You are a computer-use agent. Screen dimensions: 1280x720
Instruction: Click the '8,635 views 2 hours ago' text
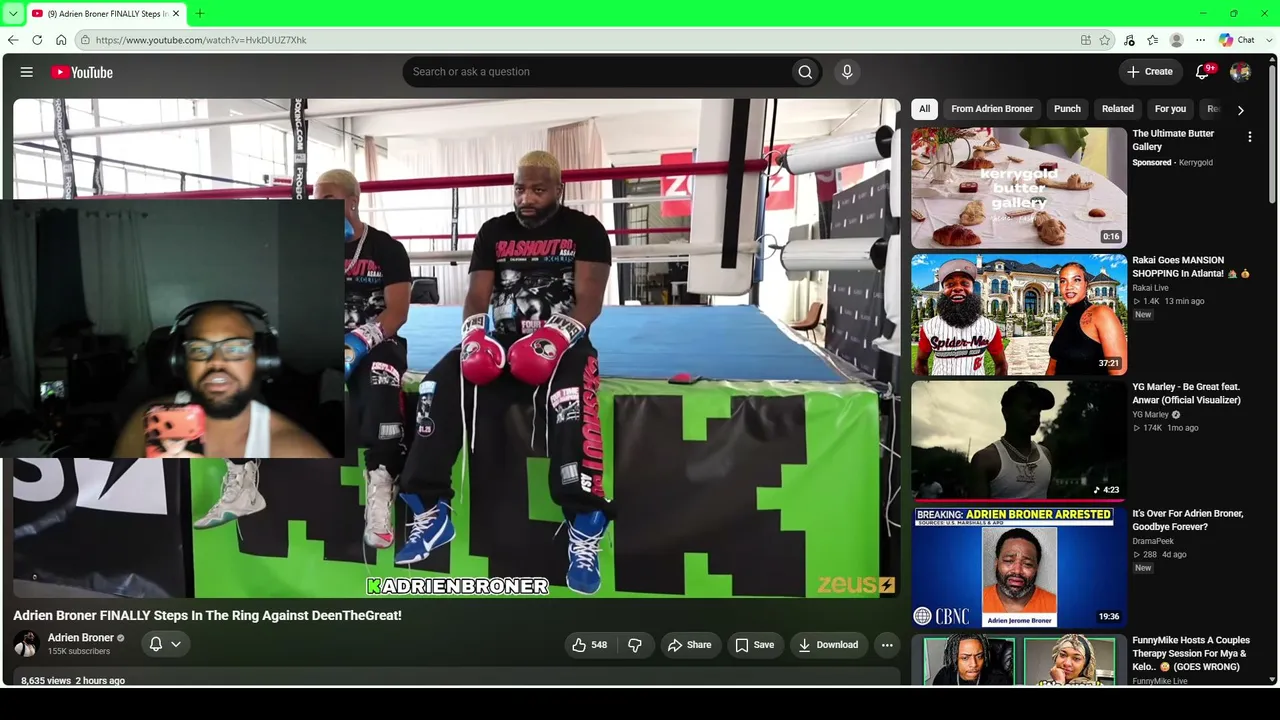tap(73, 681)
